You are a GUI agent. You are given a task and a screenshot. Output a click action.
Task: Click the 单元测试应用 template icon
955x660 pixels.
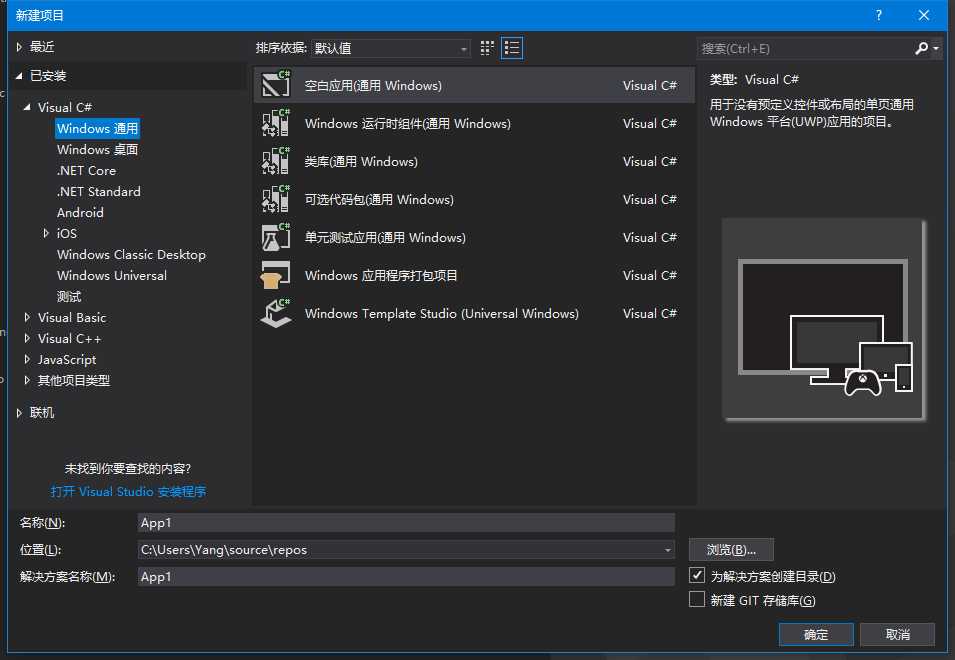click(x=276, y=237)
